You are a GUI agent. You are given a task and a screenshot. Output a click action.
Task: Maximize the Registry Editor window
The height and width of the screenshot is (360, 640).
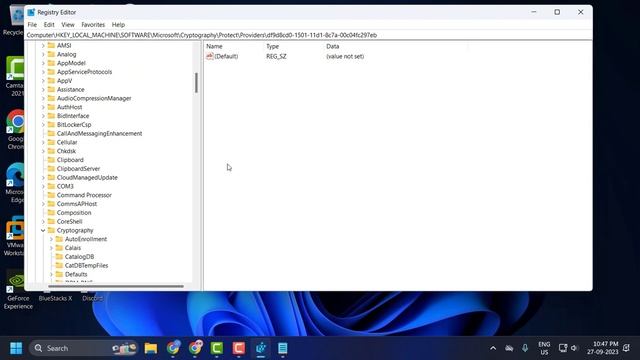557,12
